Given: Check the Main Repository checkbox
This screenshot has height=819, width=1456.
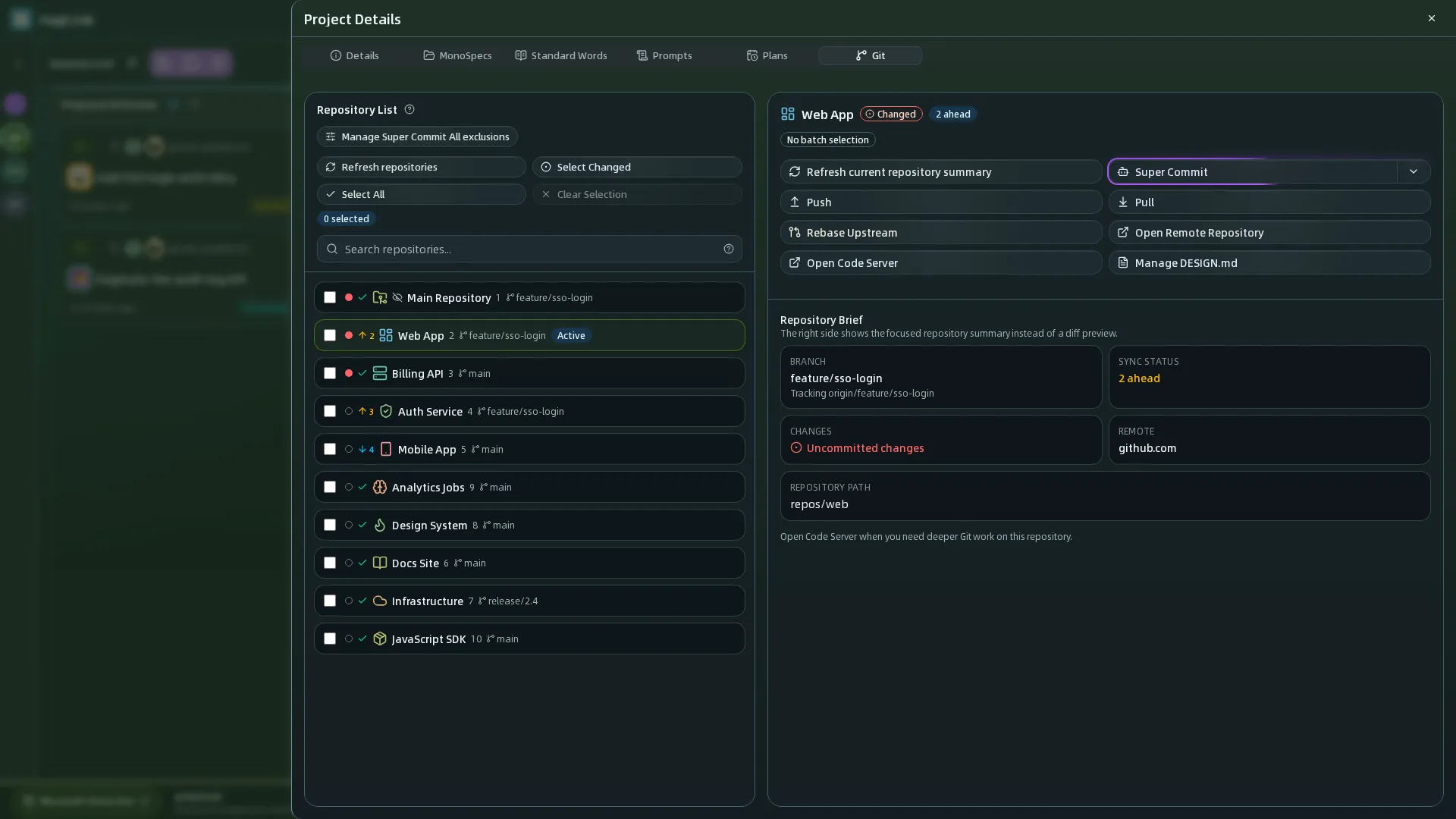Looking at the screenshot, I should 330,298.
